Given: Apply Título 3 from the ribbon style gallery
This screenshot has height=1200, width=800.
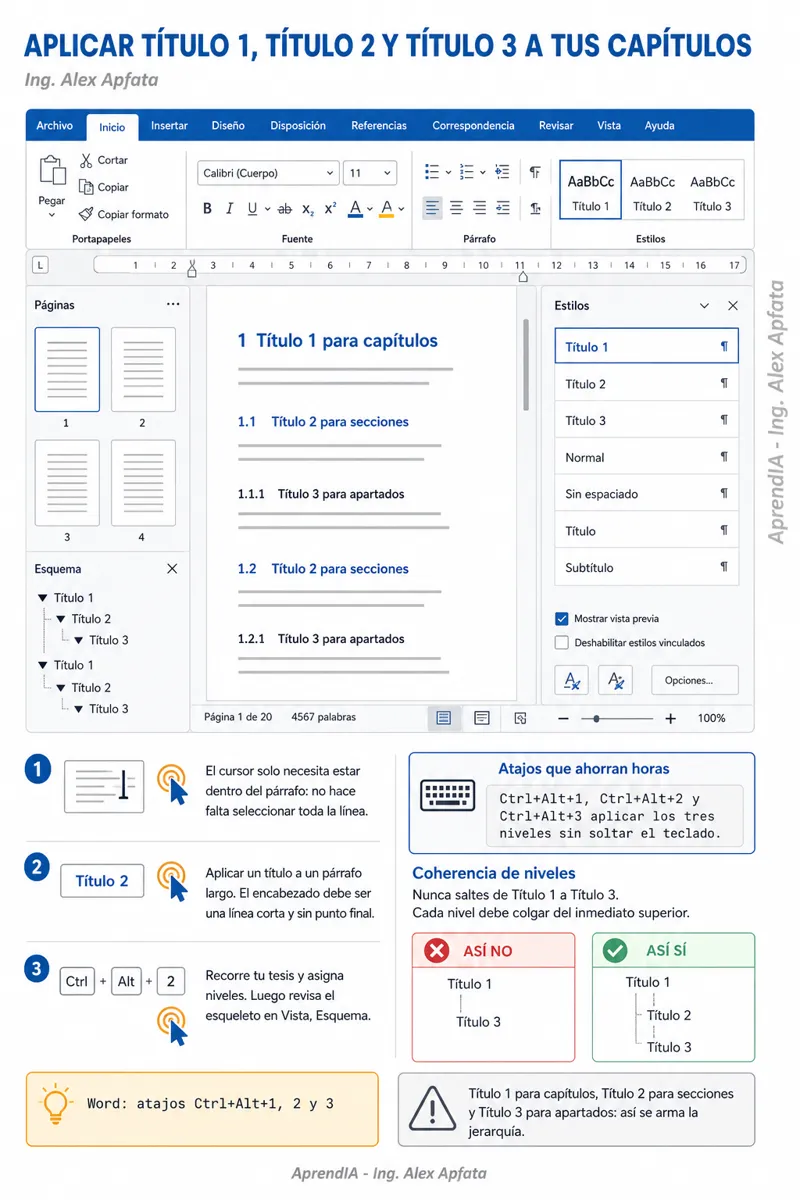Looking at the screenshot, I should [713, 190].
